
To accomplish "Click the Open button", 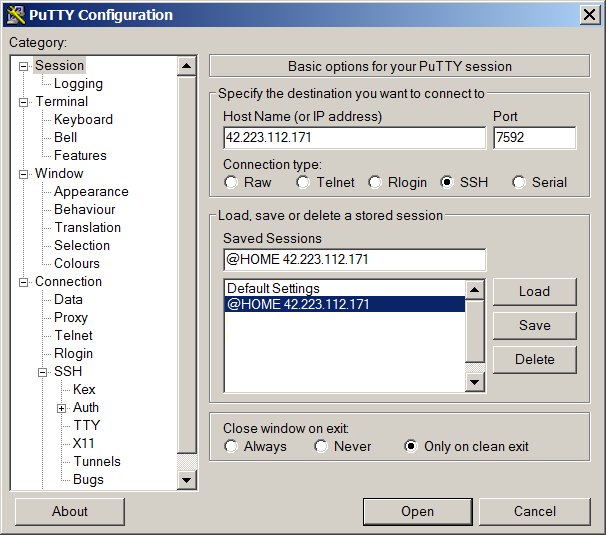I will point(418,511).
